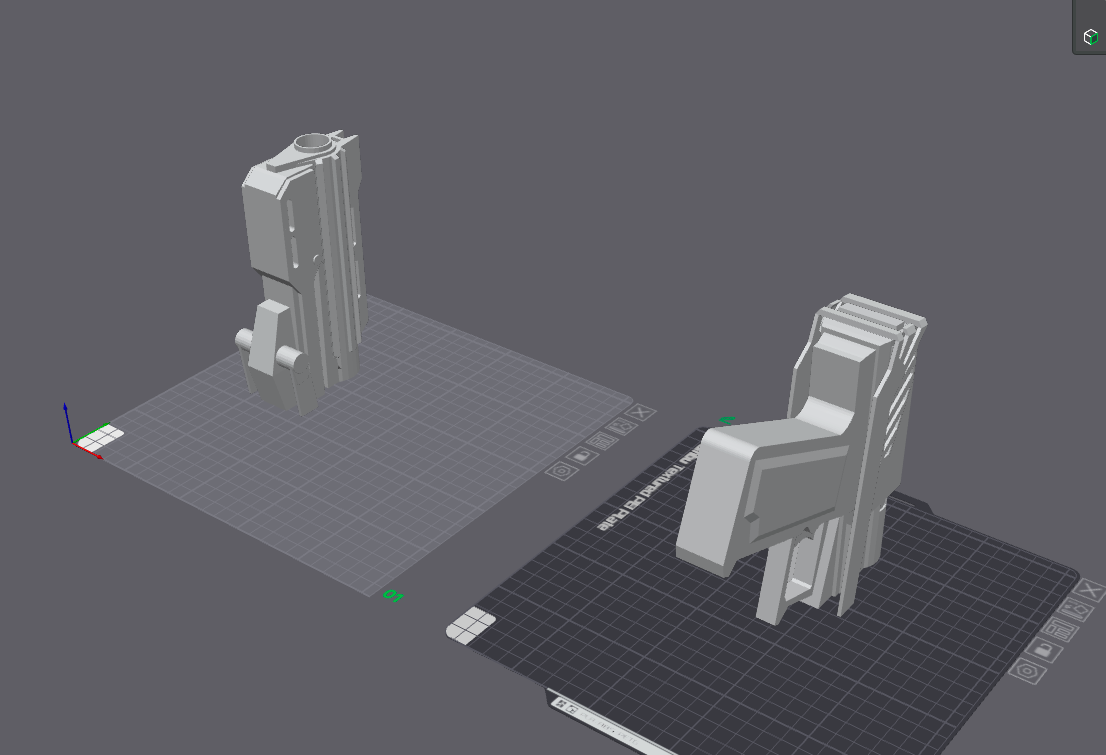Open plate settings gear on plate 01
Image resolution: width=1106 pixels, height=755 pixels.
click(x=562, y=471)
